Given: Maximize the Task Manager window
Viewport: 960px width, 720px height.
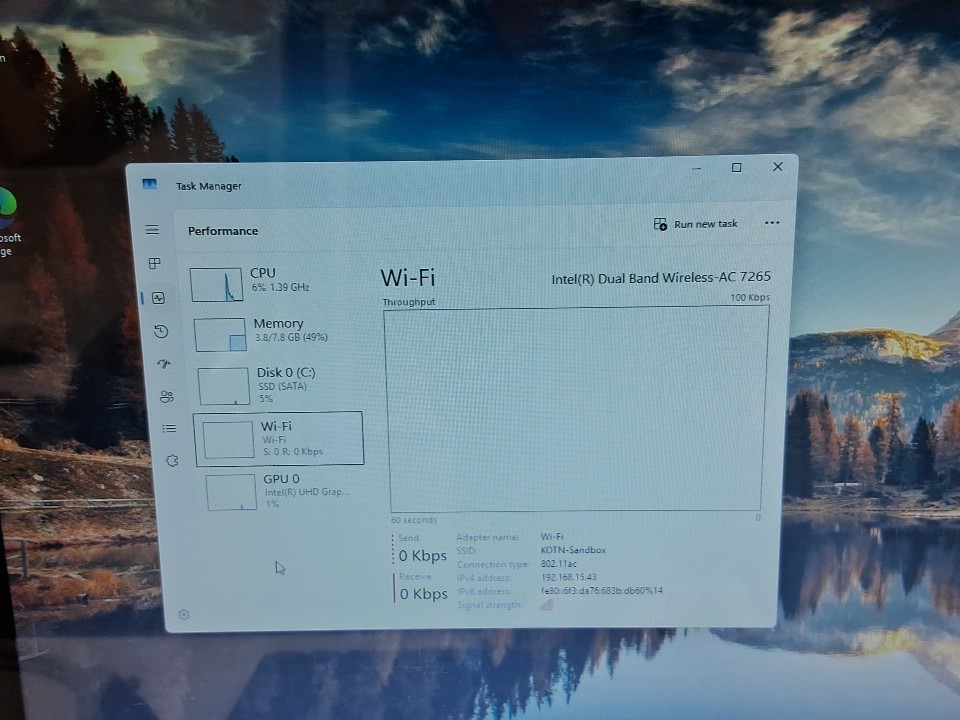Looking at the screenshot, I should coord(737,168).
